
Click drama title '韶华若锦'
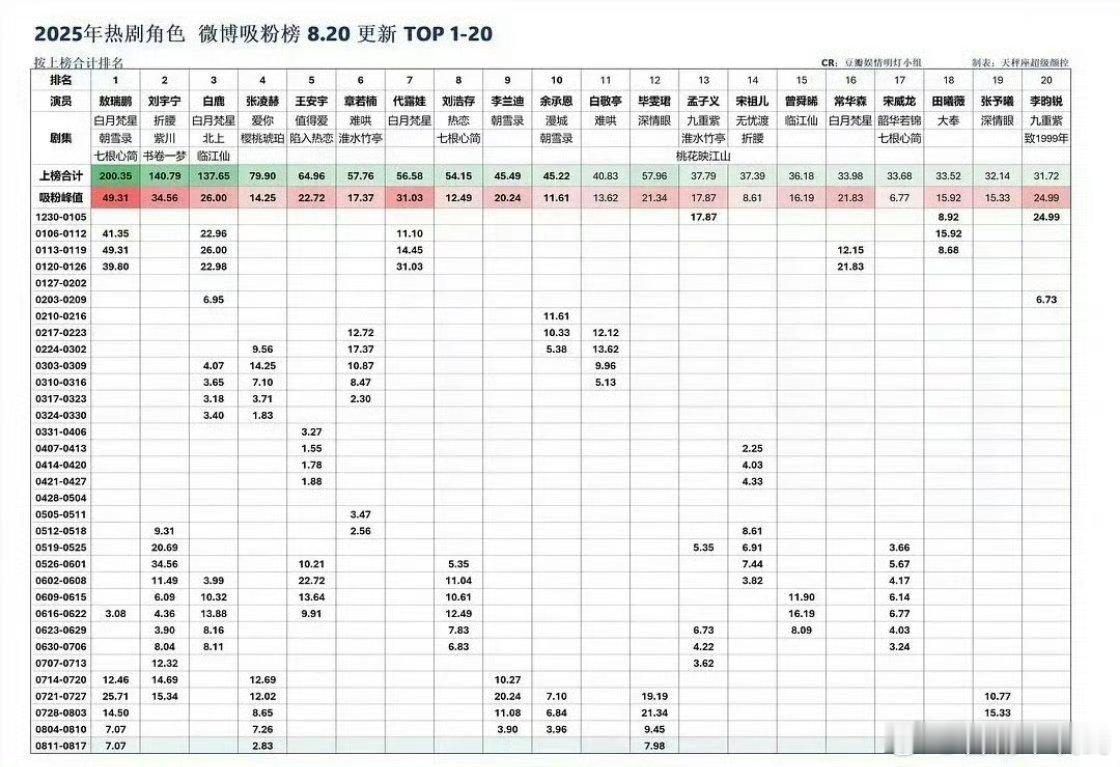(x=899, y=121)
